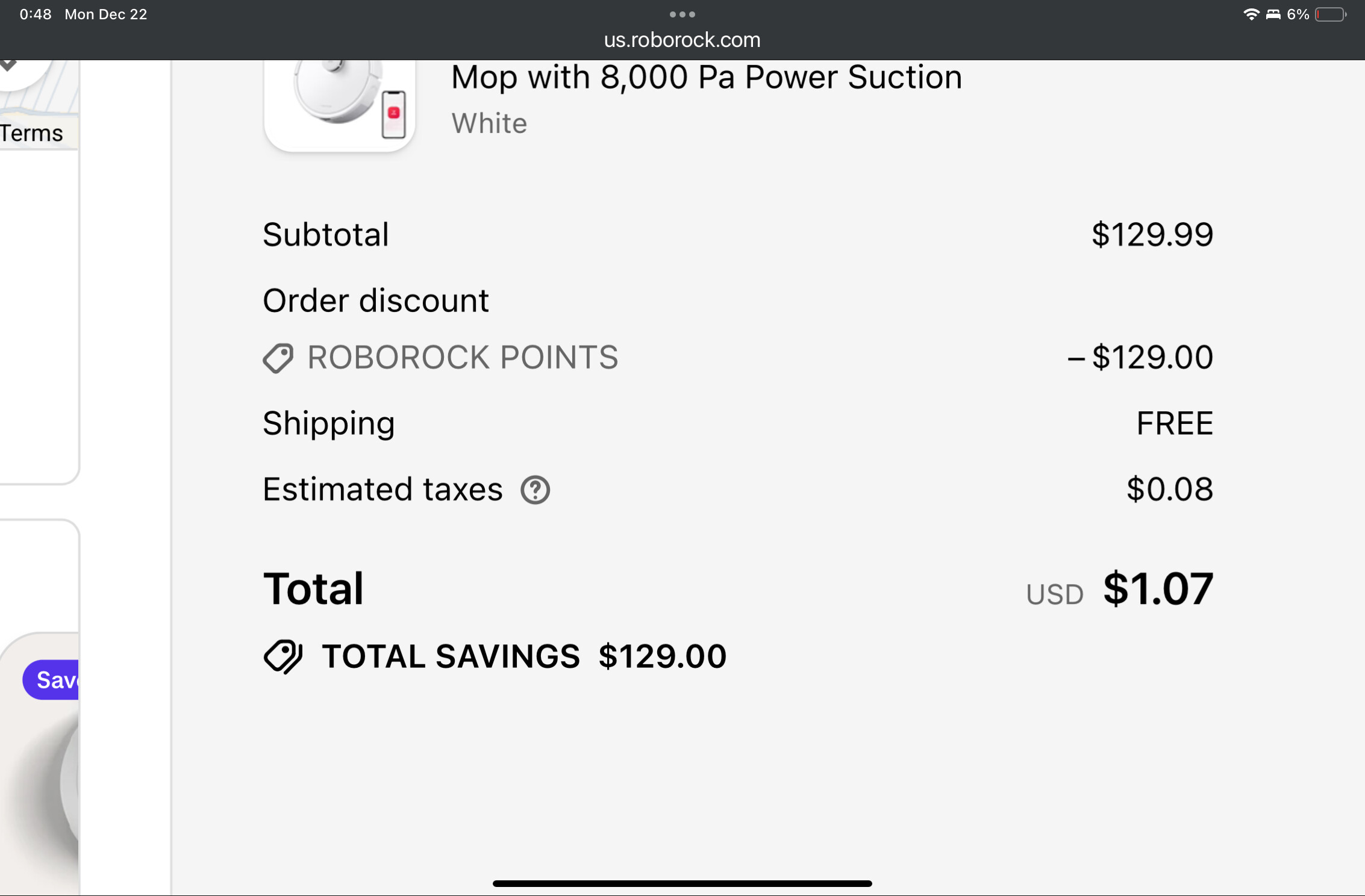Click the tag icon beside ROBOROCK POINTS
The image size is (1365, 896).
point(278,358)
